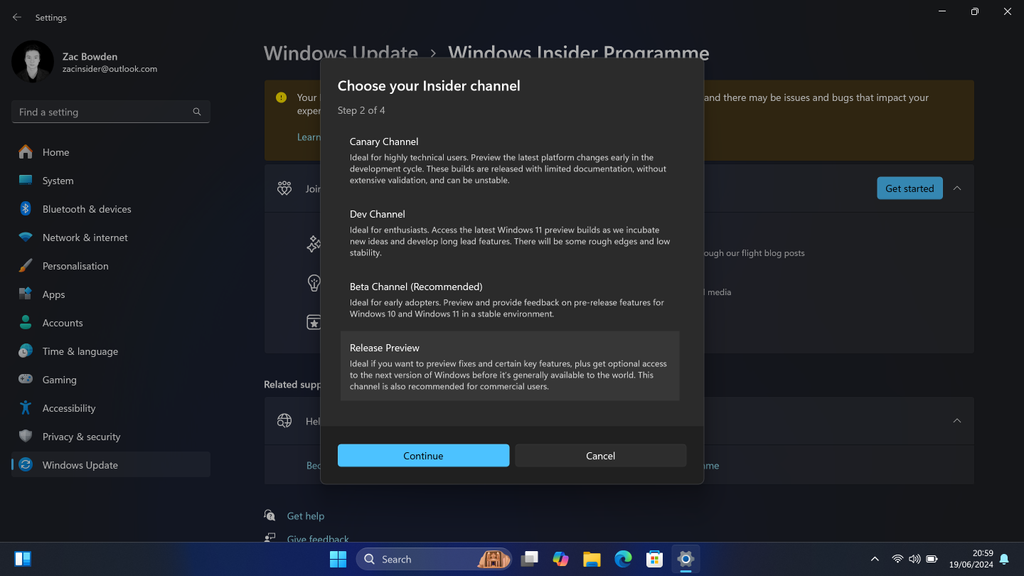This screenshot has height=576, width=1024.
Task: Select Windows Update in sidebar
Action: pos(110,464)
